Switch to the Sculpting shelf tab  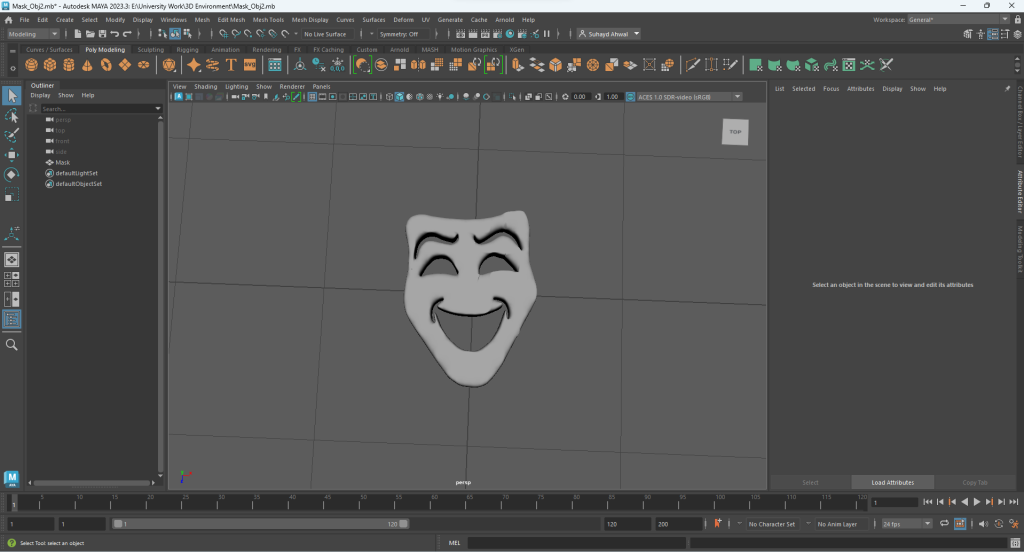point(150,49)
